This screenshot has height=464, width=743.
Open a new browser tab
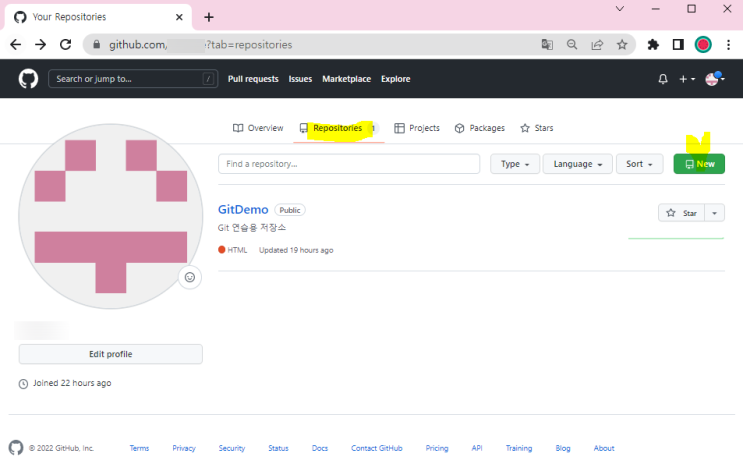click(x=209, y=17)
